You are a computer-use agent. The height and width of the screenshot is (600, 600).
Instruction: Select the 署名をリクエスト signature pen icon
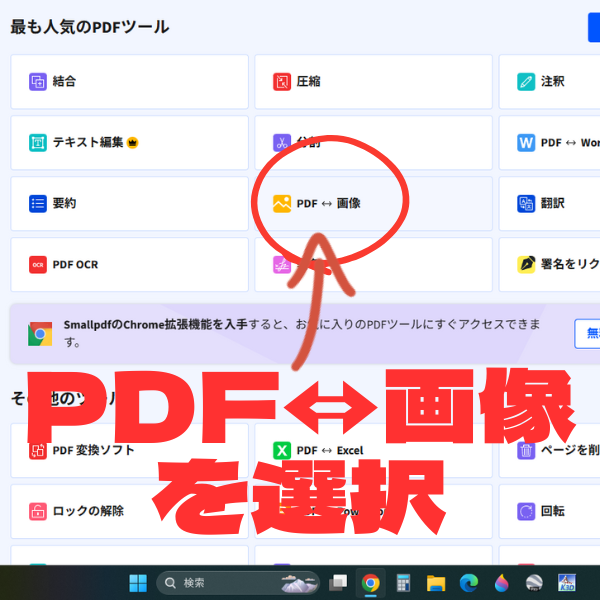(x=526, y=264)
